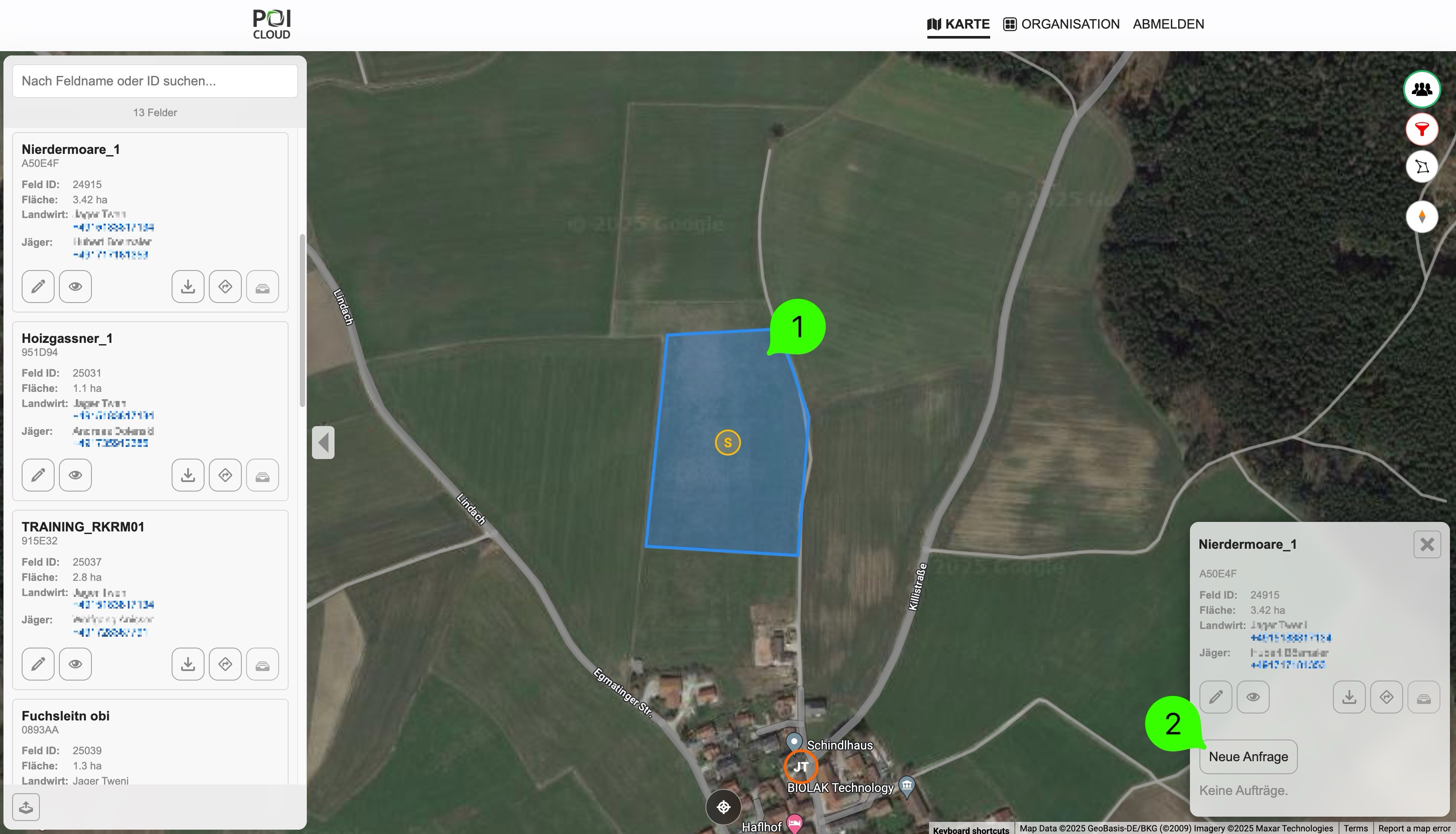This screenshot has height=834, width=1456.
Task: Open navigation directions for Hoizgassner_1
Action: [225, 475]
